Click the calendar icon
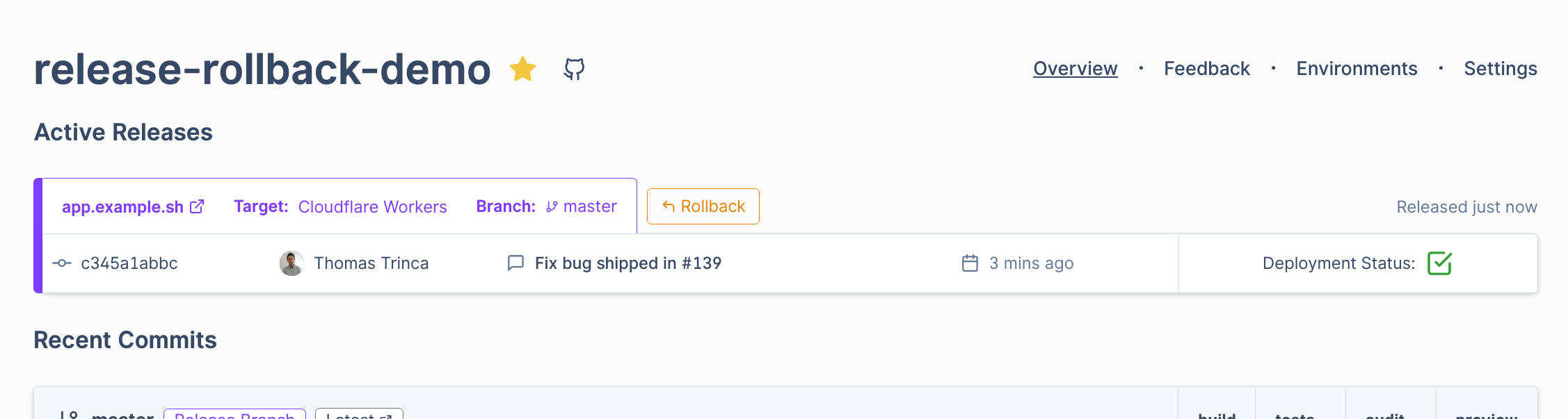 point(970,263)
